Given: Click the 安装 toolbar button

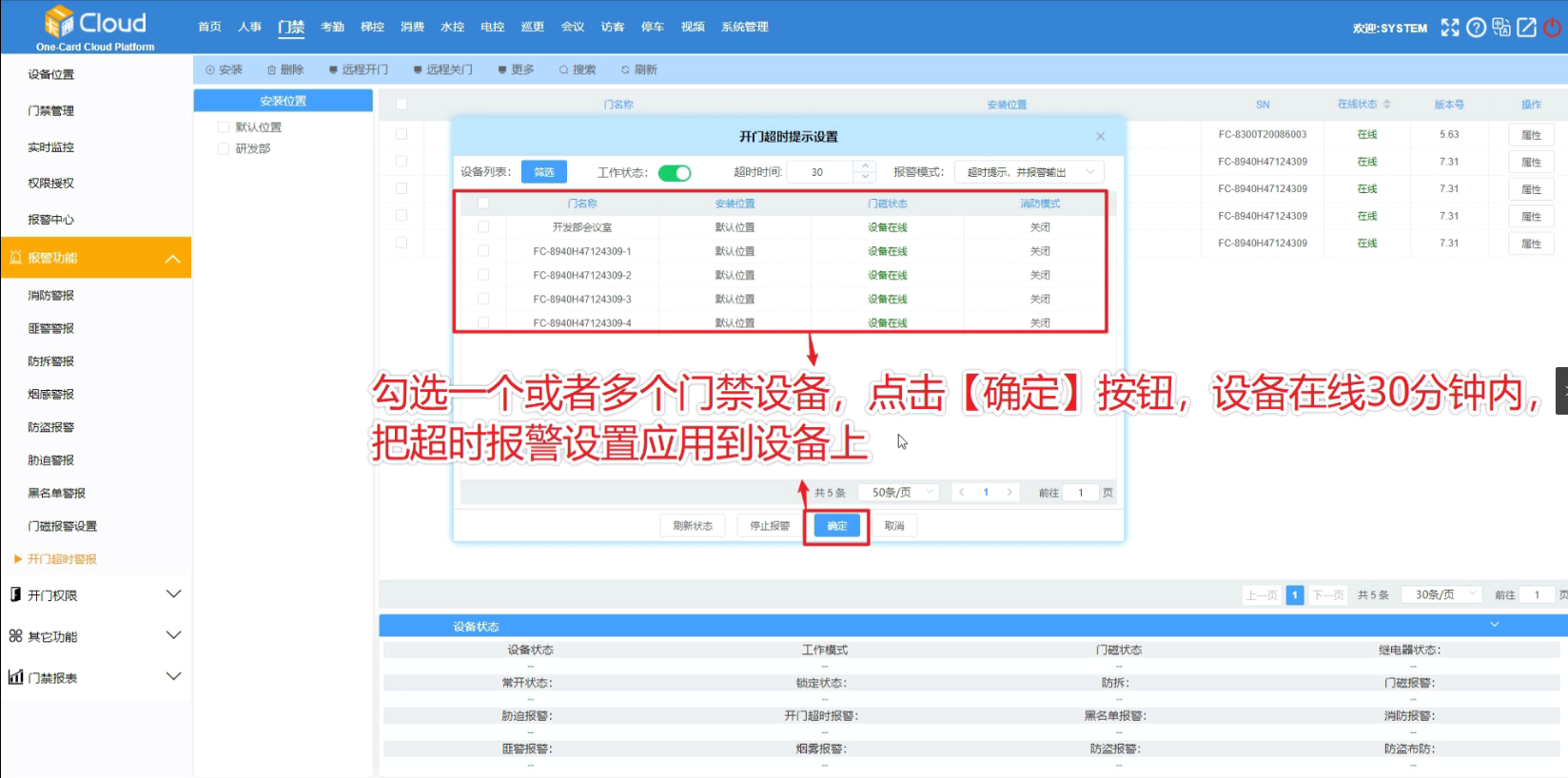Looking at the screenshot, I should click(x=225, y=69).
